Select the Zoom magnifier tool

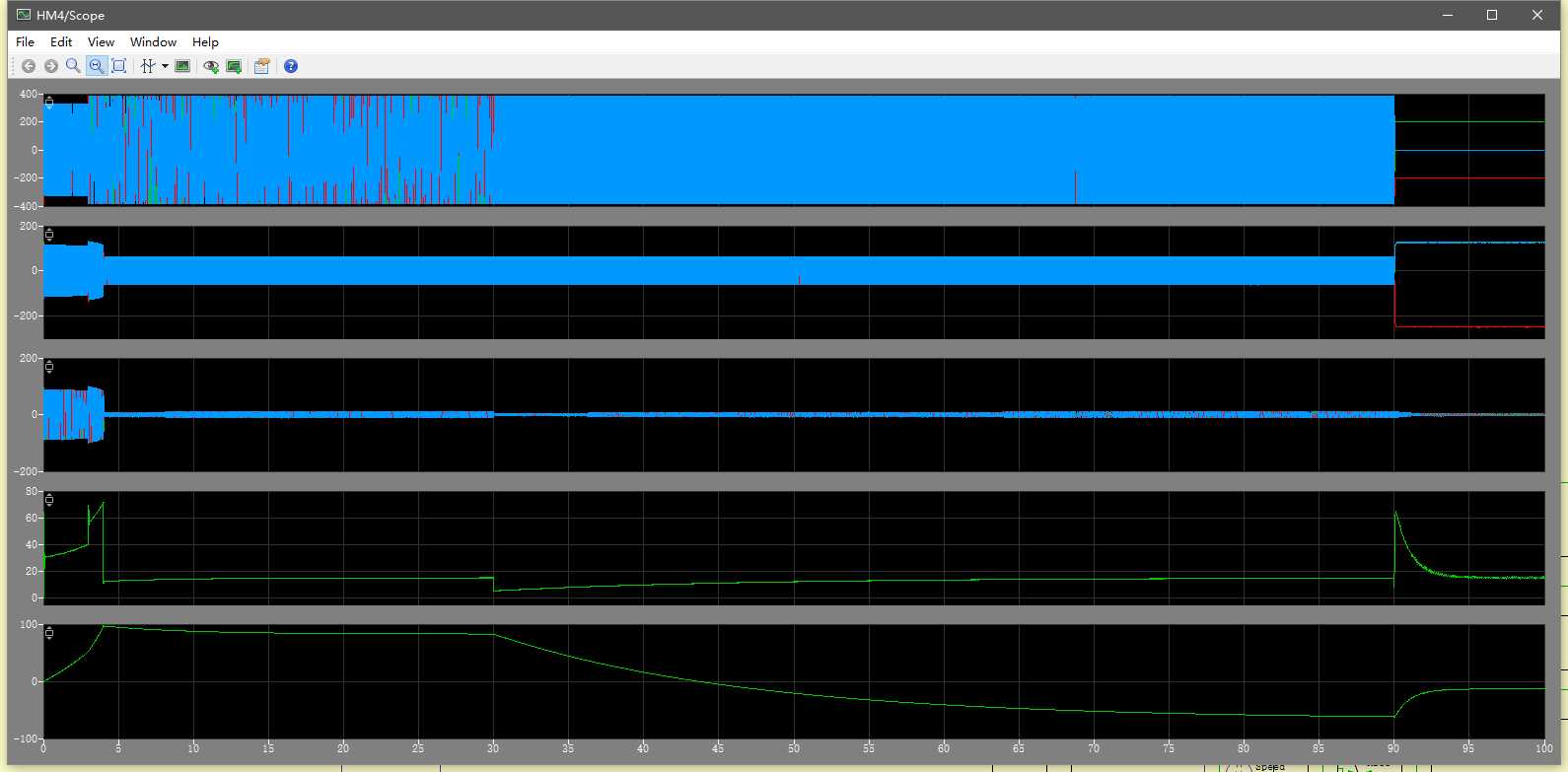coord(73,66)
